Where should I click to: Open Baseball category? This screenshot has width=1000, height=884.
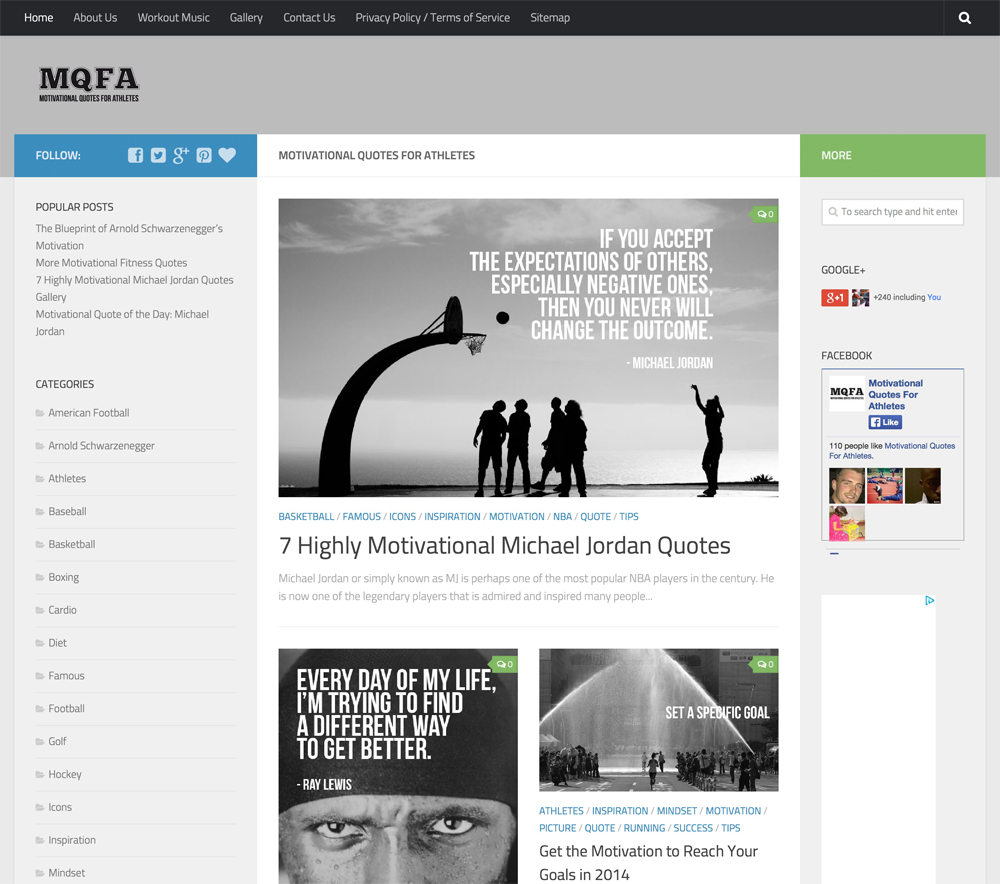[x=67, y=512]
